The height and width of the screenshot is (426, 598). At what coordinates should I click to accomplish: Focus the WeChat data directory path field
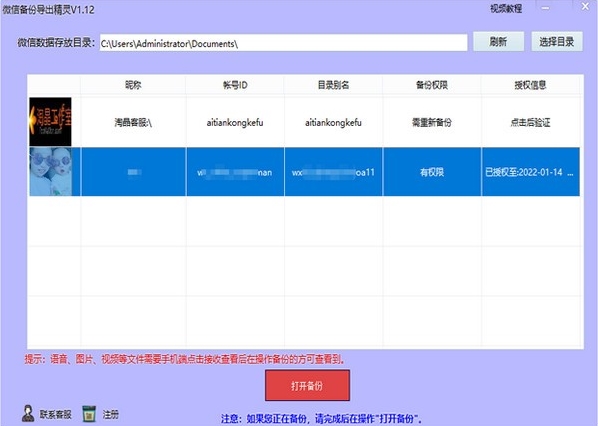click(x=283, y=43)
